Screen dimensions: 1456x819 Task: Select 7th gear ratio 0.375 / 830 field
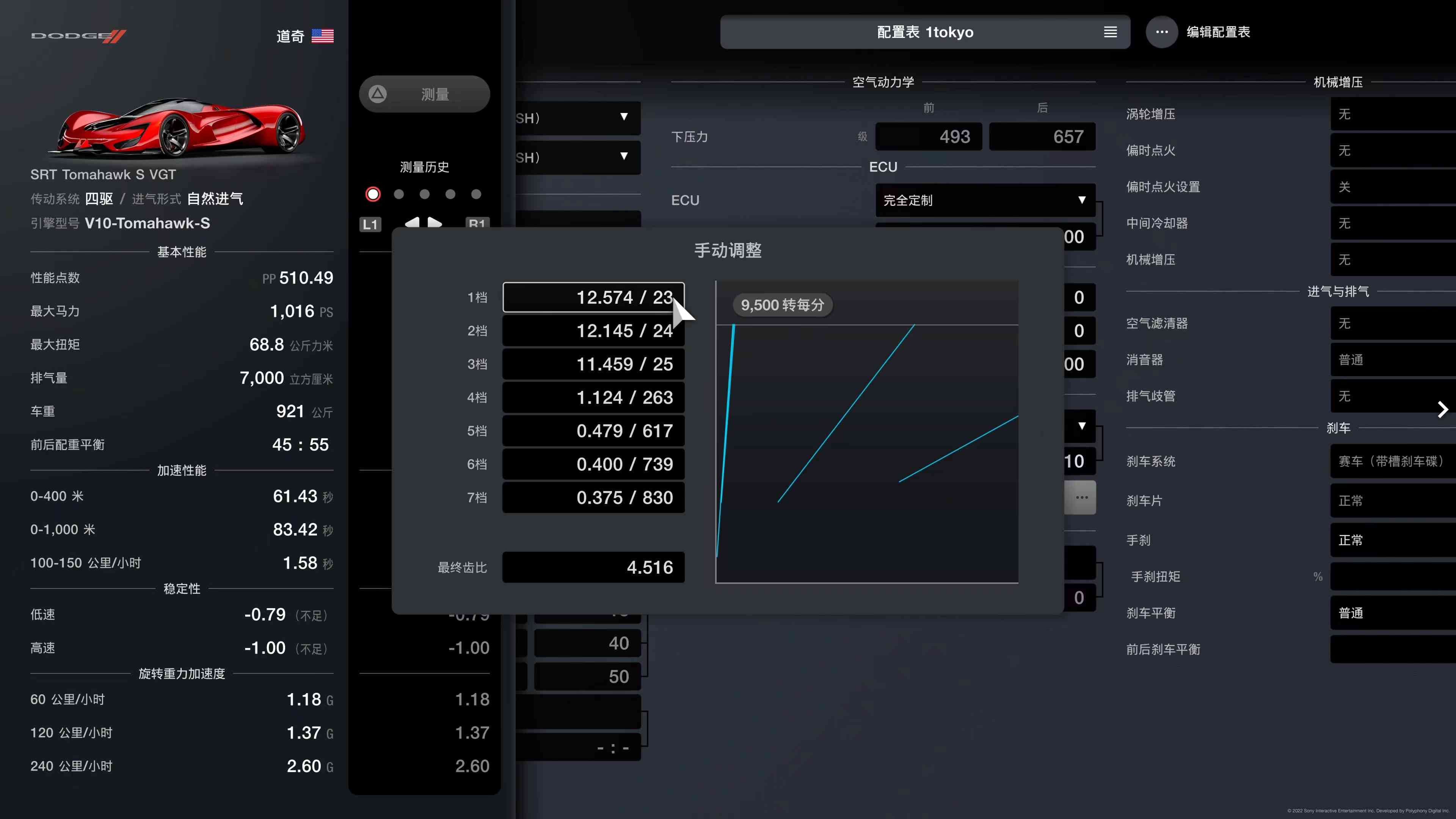[593, 497]
